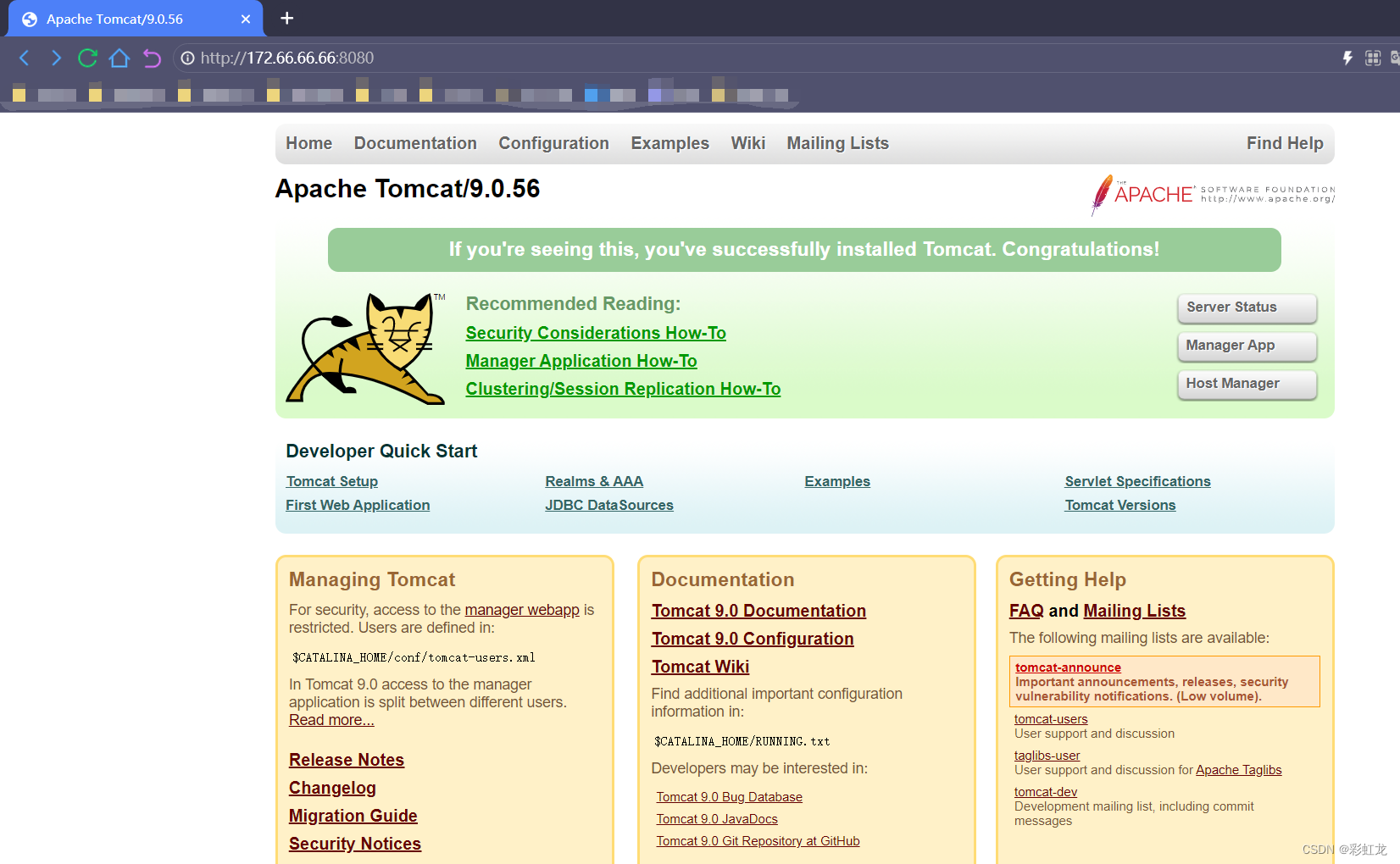The height and width of the screenshot is (864, 1400).
Task: Open the extensions grid icon
Action: (1373, 58)
